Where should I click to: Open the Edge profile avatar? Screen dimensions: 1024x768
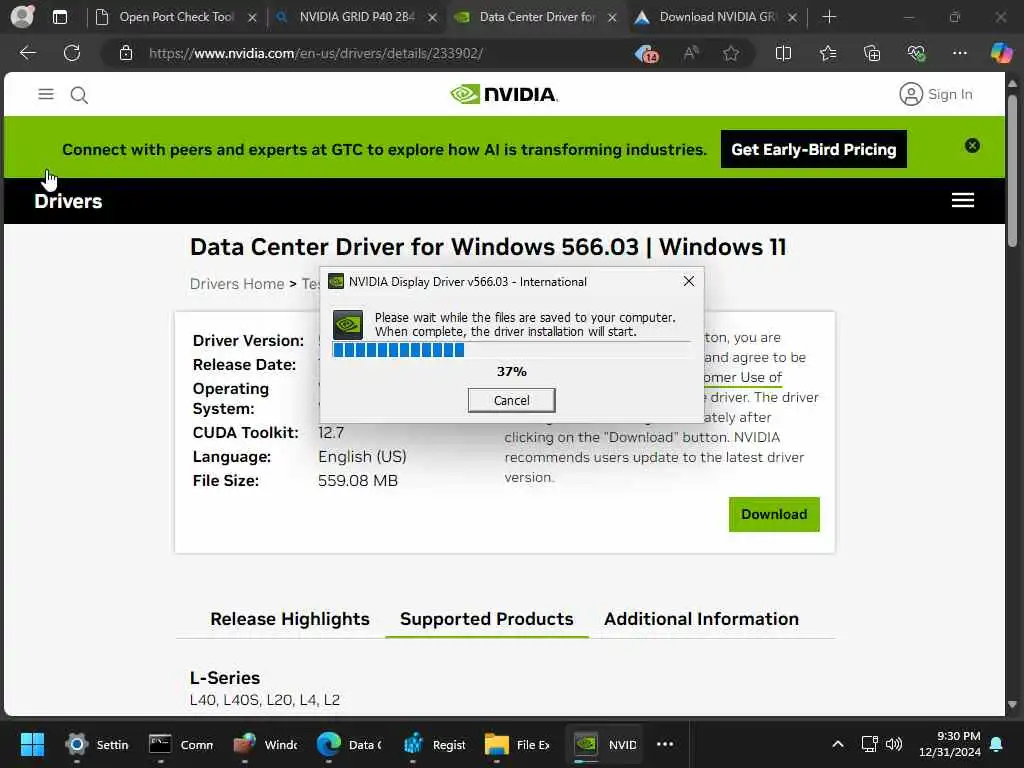click(22, 16)
